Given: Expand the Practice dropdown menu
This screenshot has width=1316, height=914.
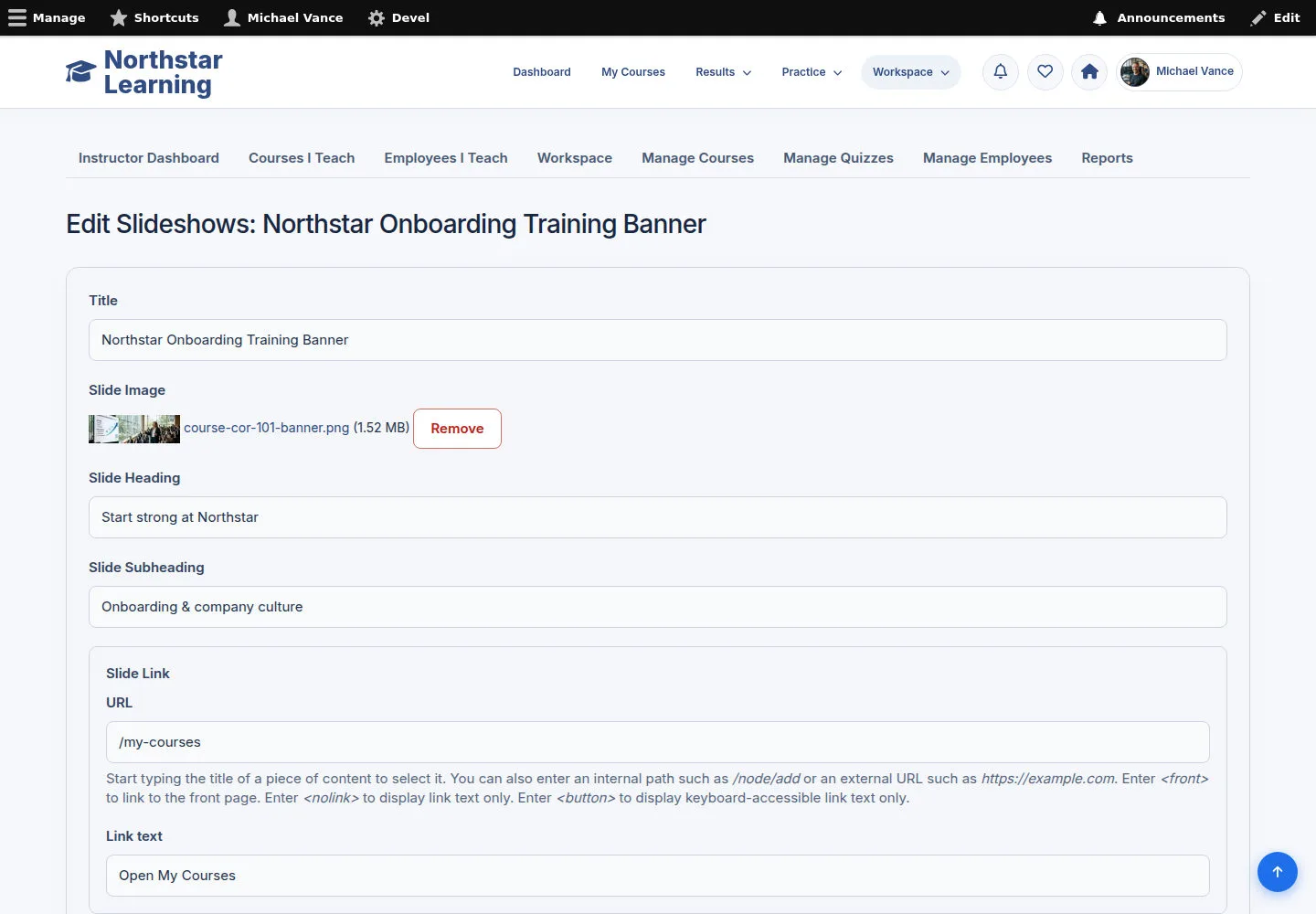Looking at the screenshot, I should click(812, 72).
